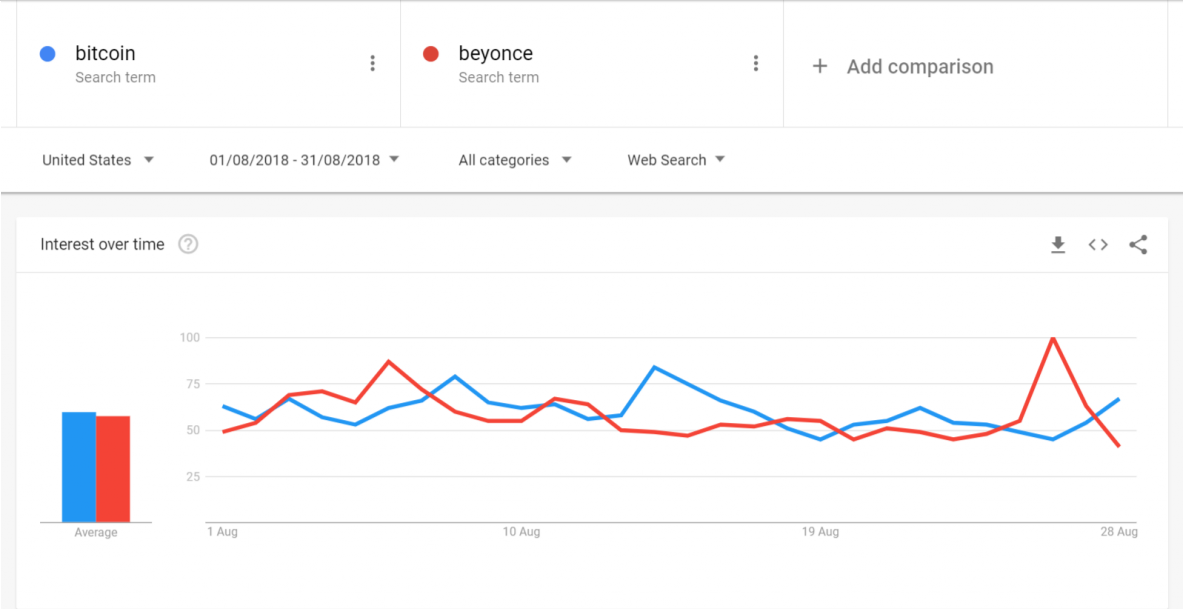Click the red beyonce average bar
Screen dimensions: 1183x609
(113, 469)
